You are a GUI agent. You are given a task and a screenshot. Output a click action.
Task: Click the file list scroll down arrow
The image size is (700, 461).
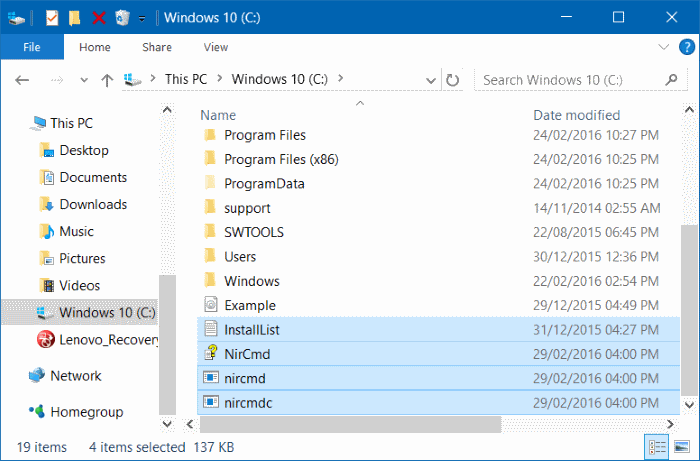(x=689, y=405)
